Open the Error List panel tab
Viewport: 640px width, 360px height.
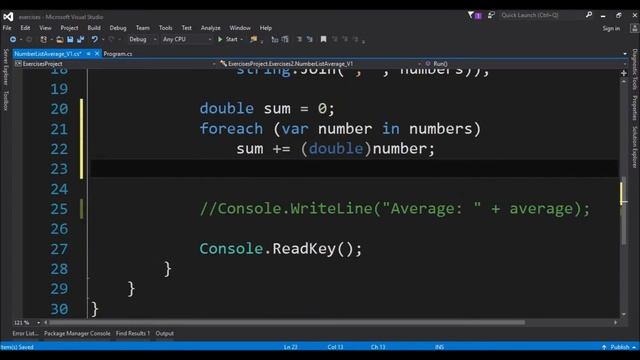25,333
